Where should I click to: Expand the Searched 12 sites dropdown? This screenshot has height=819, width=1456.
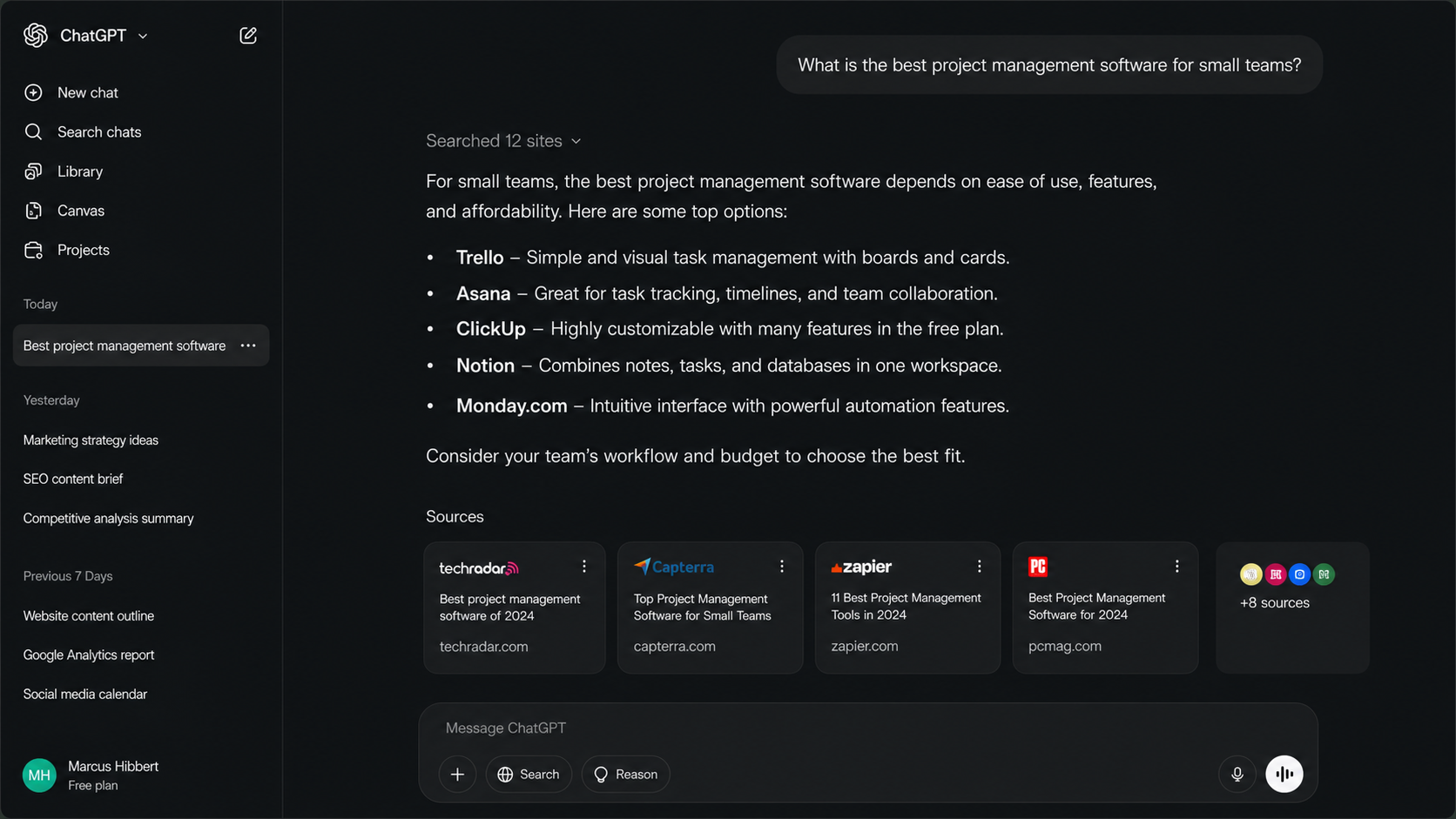[x=503, y=141]
